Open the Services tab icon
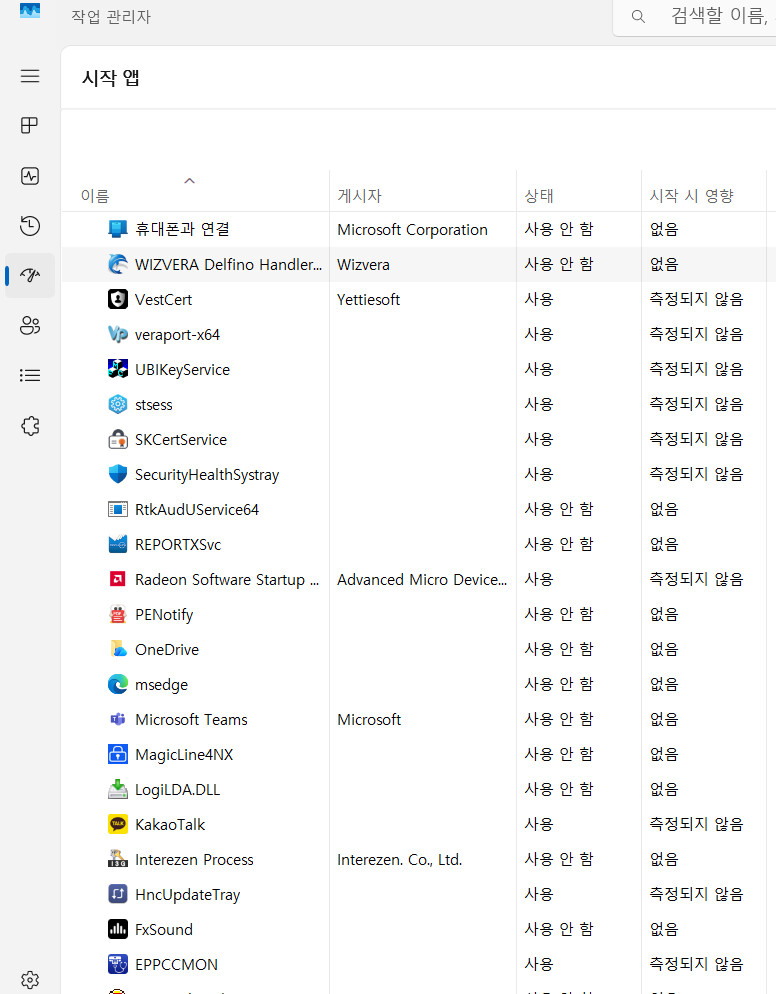Image resolution: width=776 pixels, height=994 pixels. pyautogui.click(x=30, y=426)
